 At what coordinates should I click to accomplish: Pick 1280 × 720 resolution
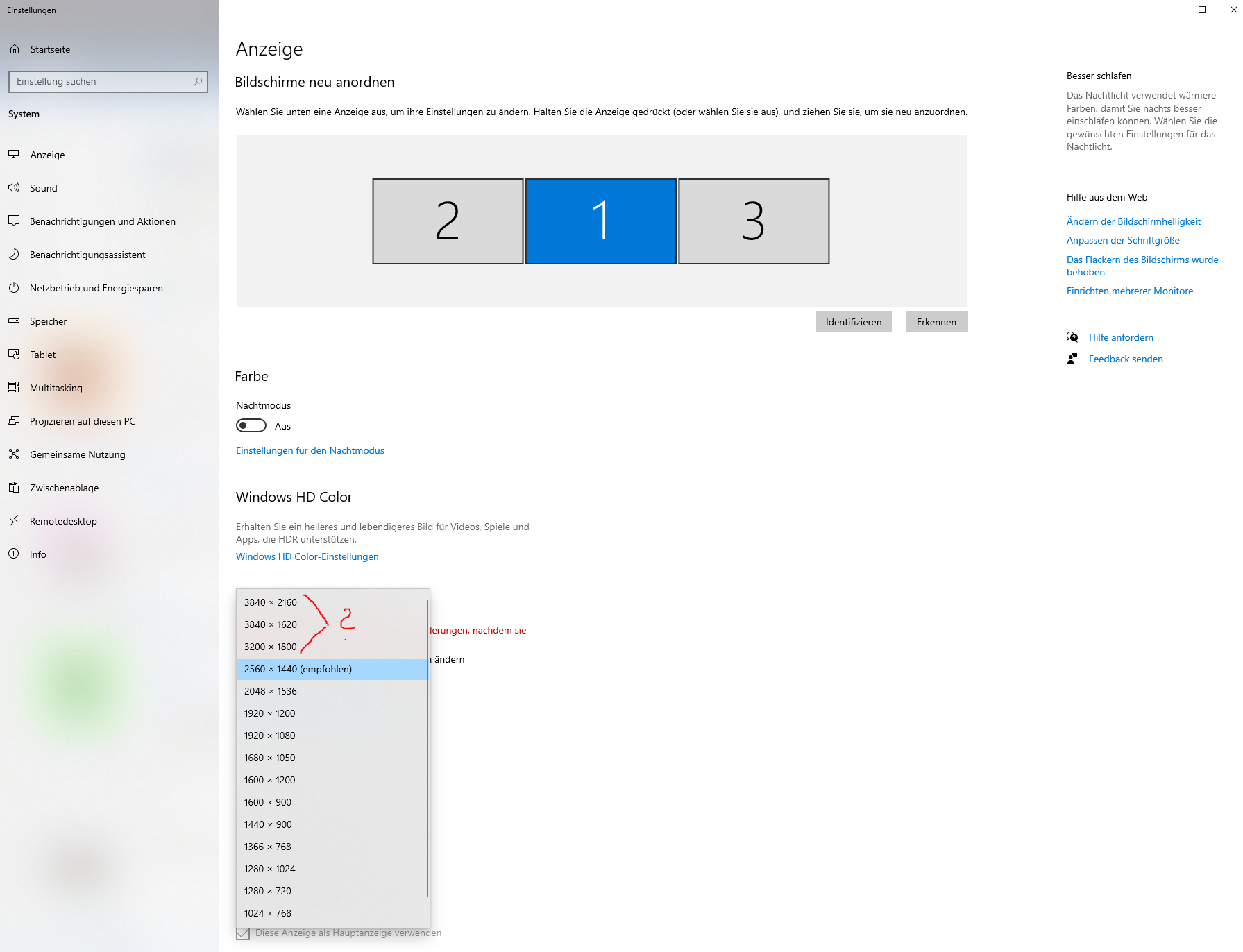[x=332, y=891]
